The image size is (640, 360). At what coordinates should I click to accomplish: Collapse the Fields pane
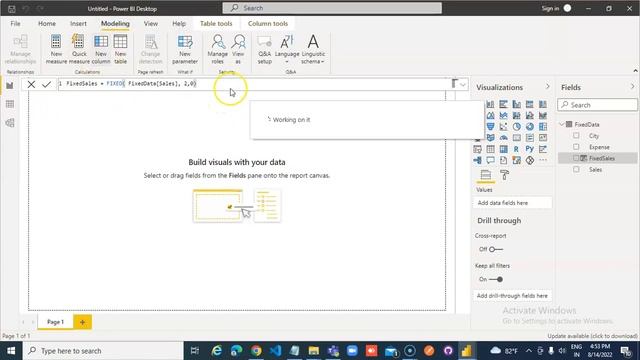pos(632,87)
